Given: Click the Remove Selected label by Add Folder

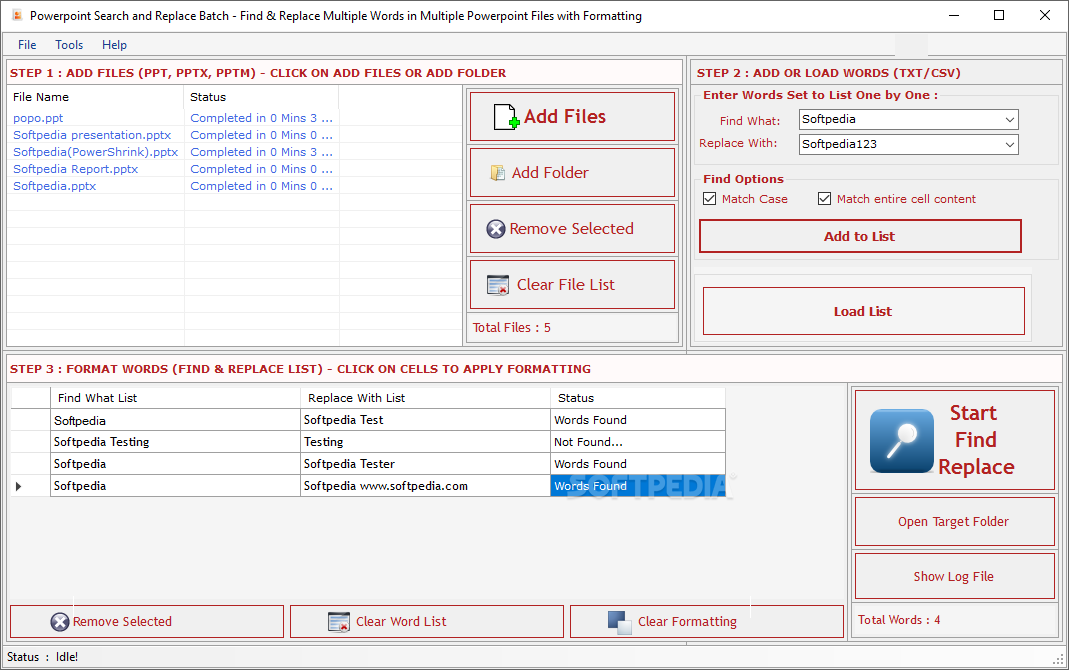Looking at the screenshot, I should click(x=571, y=229).
